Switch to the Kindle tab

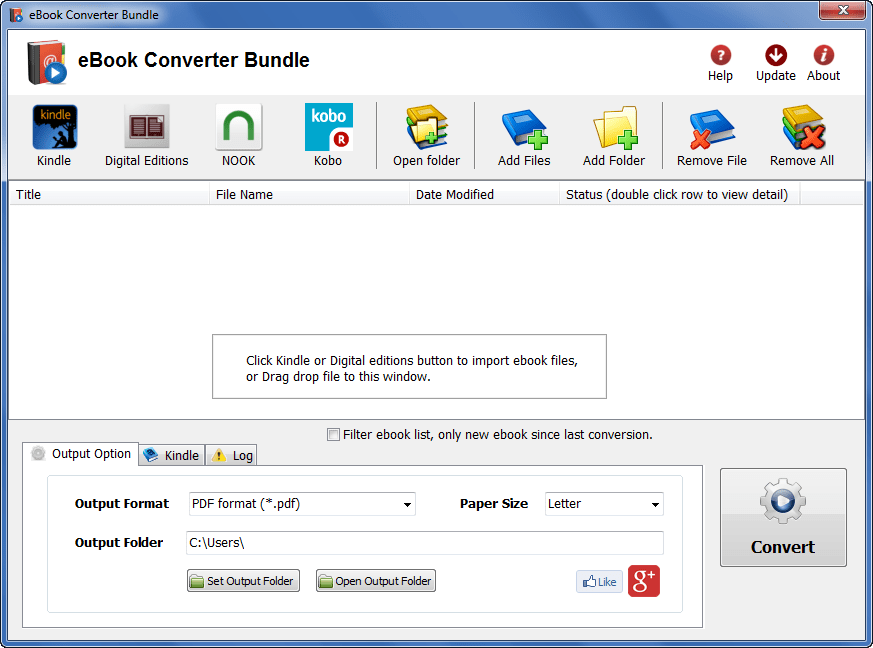pyautogui.click(x=172, y=455)
